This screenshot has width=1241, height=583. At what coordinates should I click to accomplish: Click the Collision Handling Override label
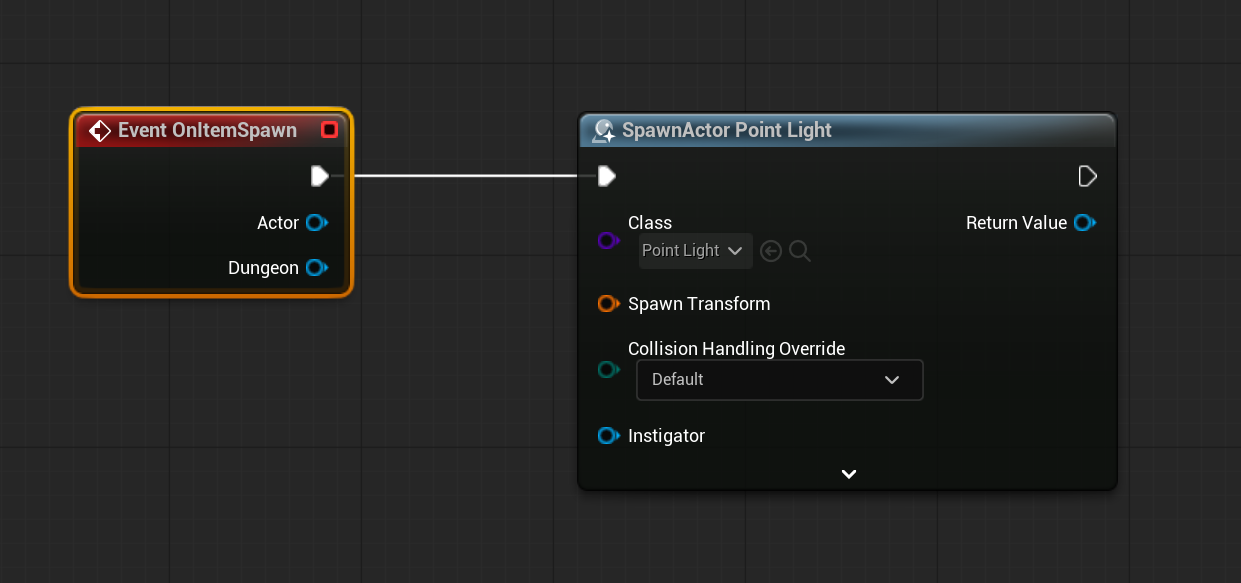click(736, 349)
